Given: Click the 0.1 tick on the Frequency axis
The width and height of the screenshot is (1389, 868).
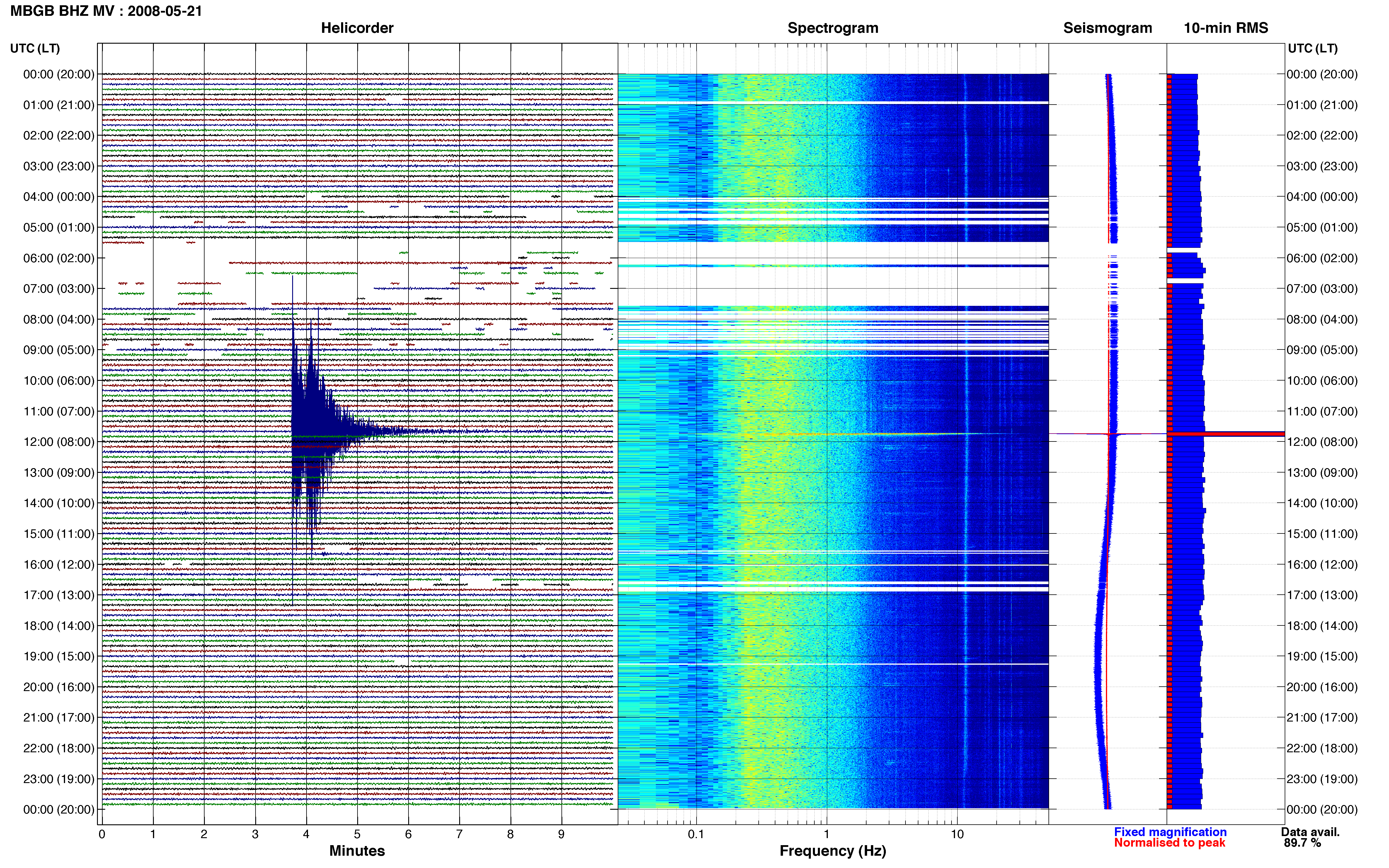Looking at the screenshot, I should [x=696, y=834].
